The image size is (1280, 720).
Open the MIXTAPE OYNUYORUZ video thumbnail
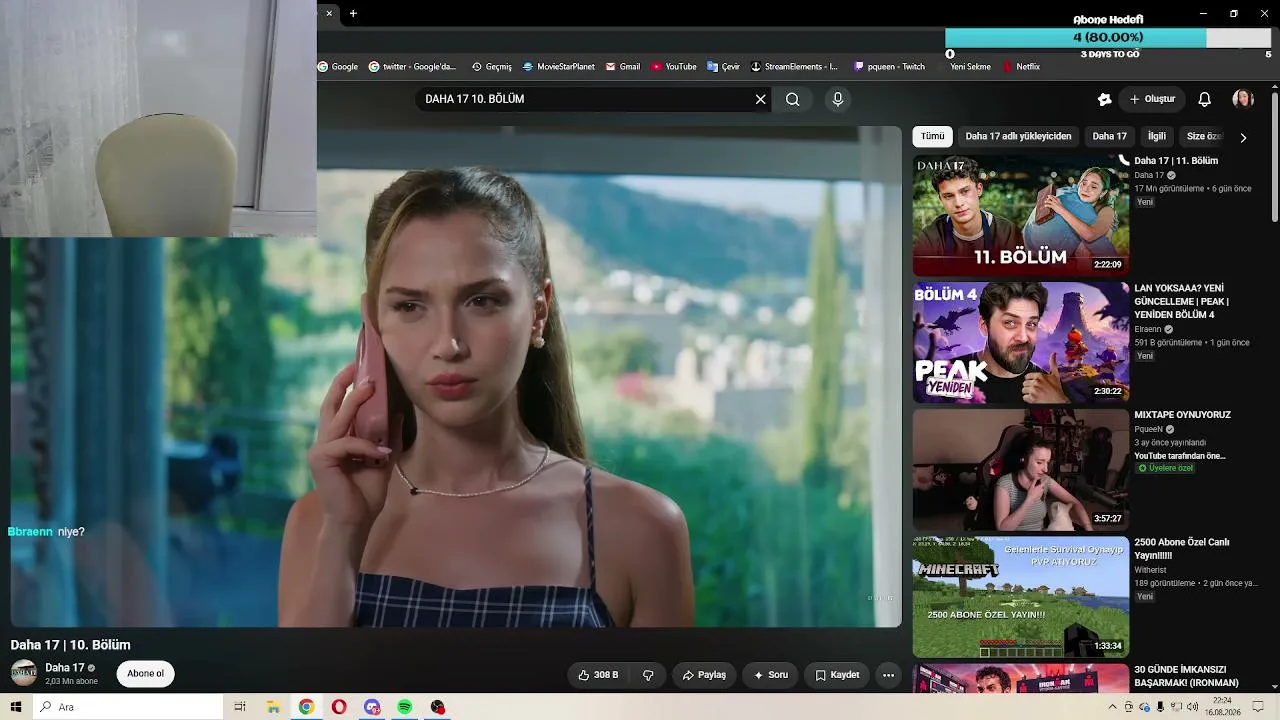point(1021,469)
